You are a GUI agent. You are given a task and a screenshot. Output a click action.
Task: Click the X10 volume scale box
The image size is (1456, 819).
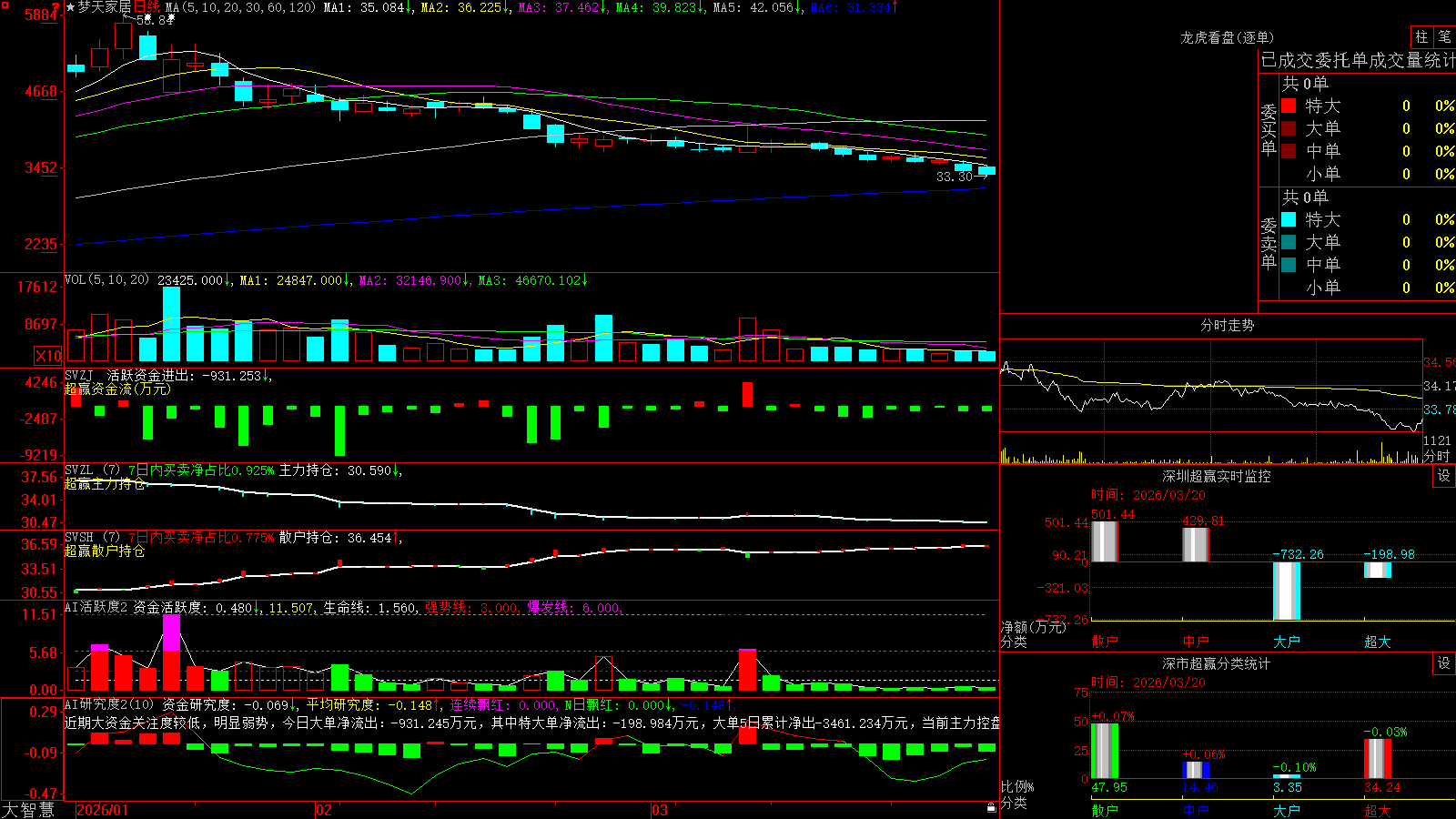coord(48,356)
